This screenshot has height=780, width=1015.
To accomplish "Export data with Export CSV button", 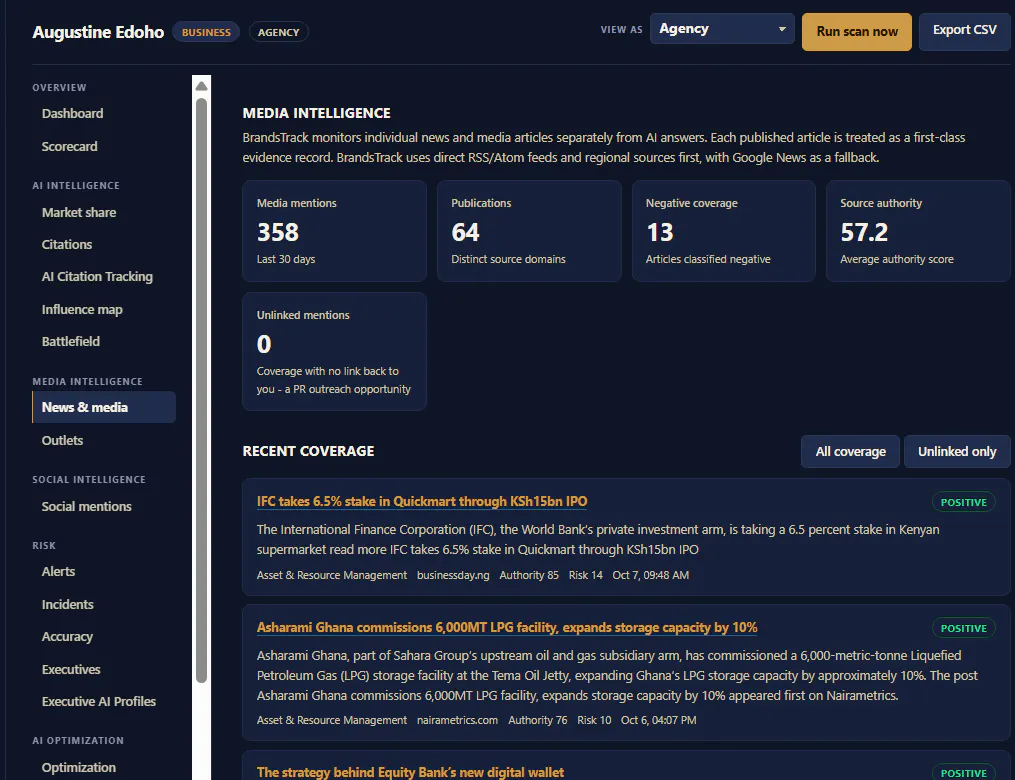I will coord(964,32).
